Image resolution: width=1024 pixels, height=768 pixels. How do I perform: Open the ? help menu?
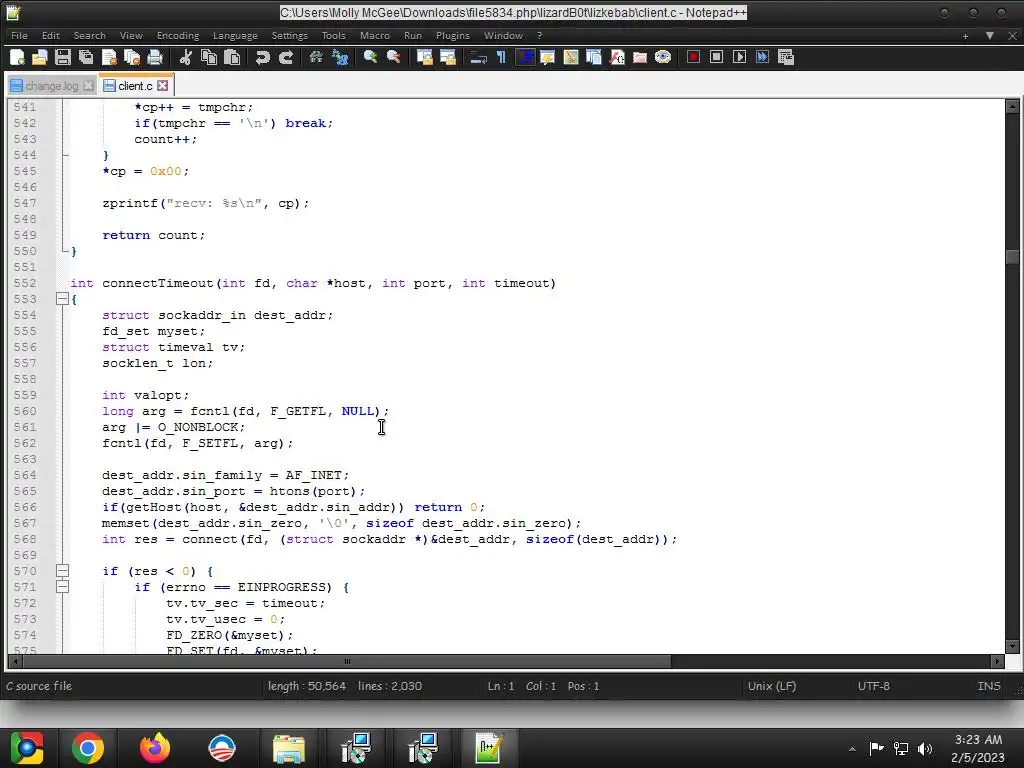point(539,35)
